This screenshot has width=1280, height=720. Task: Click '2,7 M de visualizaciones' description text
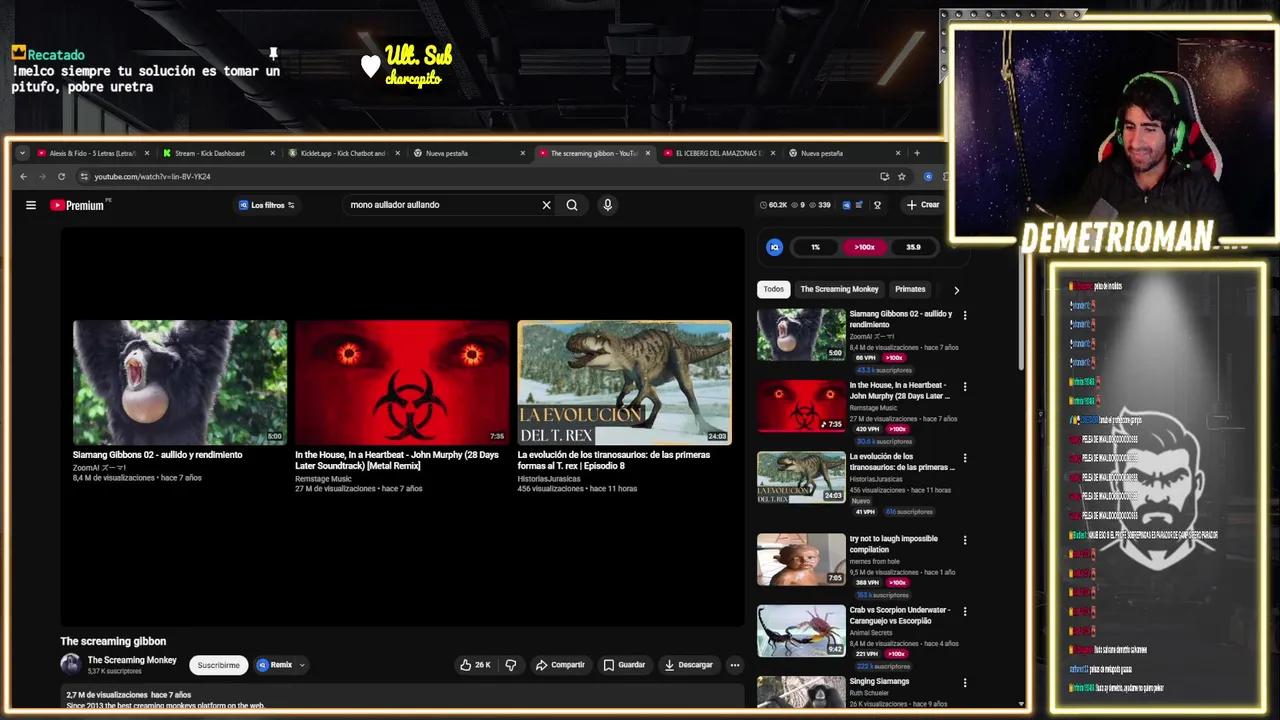[x=107, y=695]
